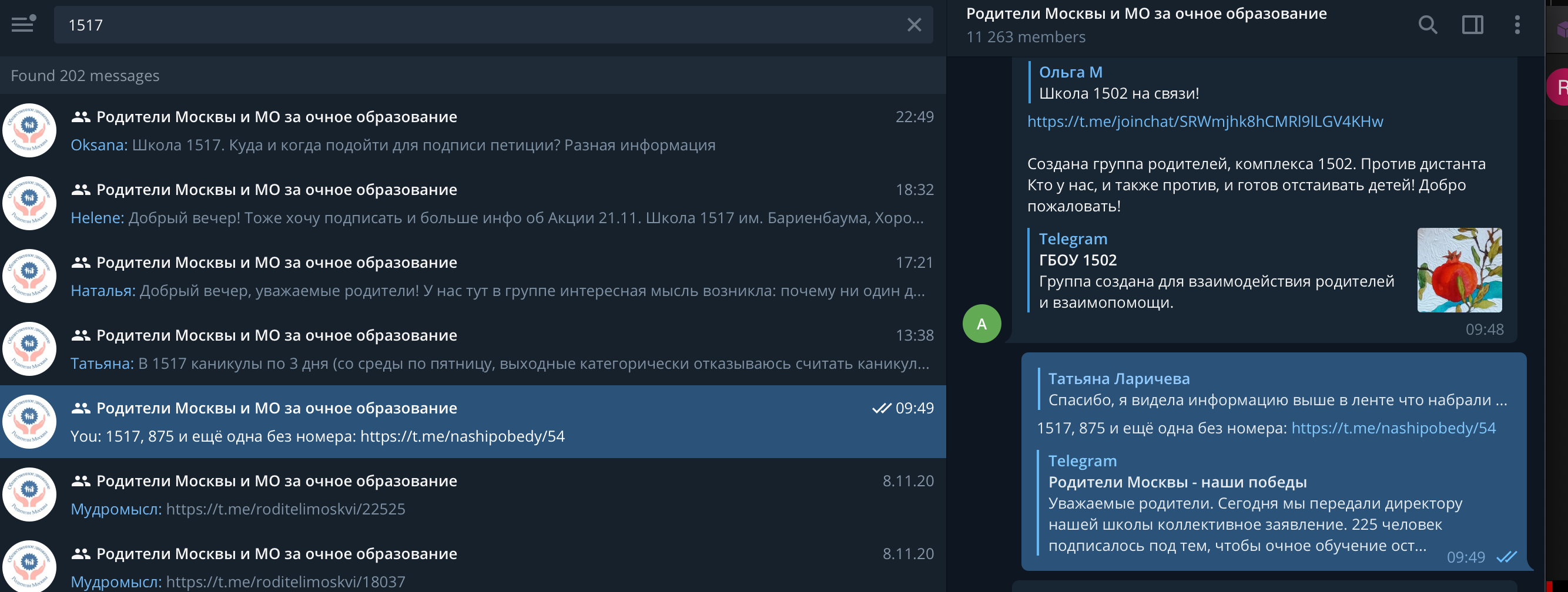Open the green 'A' sender avatar
Image resolution: width=1568 pixels, height=592 pixels.
click(981, 324)
